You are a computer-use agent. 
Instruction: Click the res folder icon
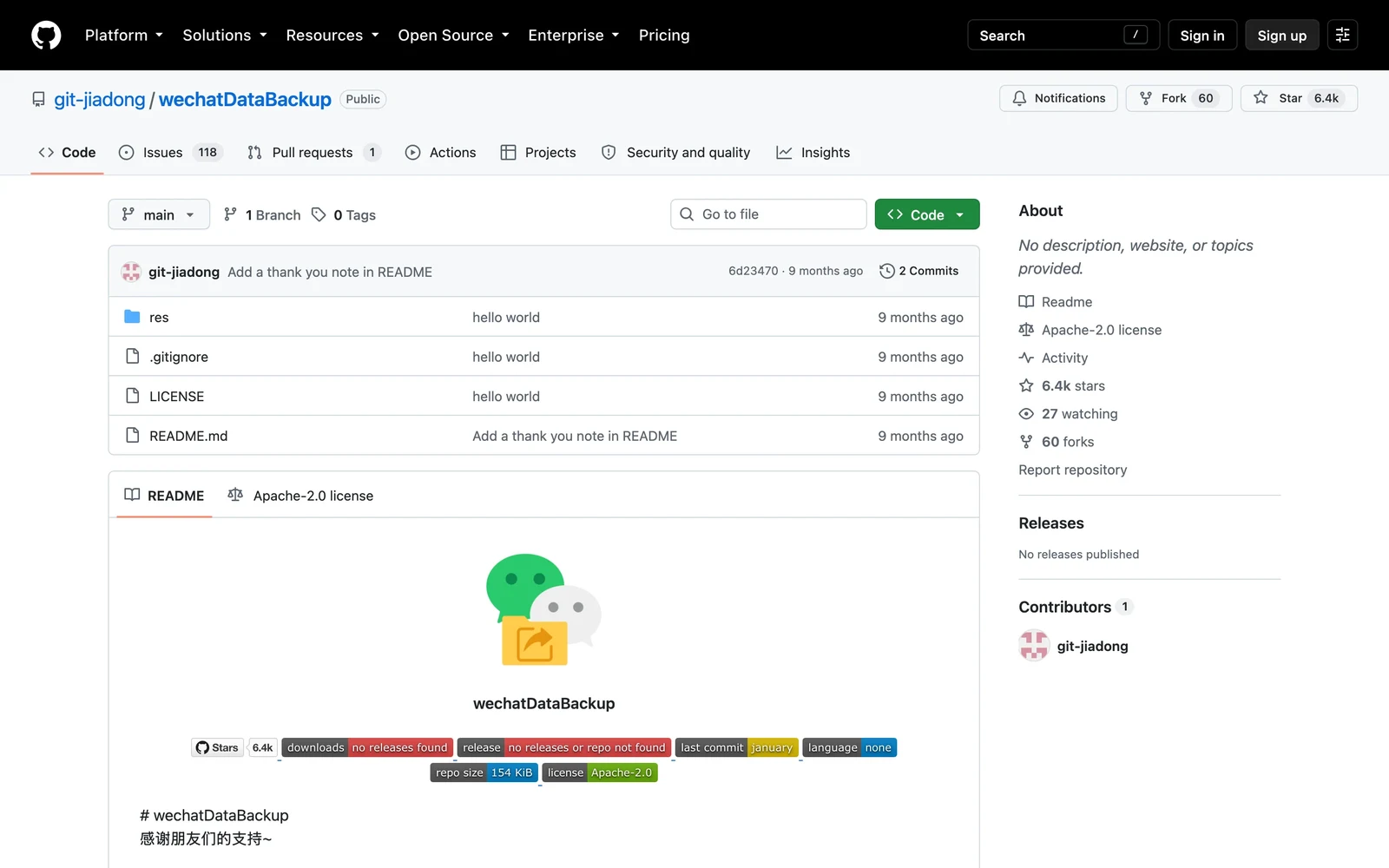[x=132, y=317]
